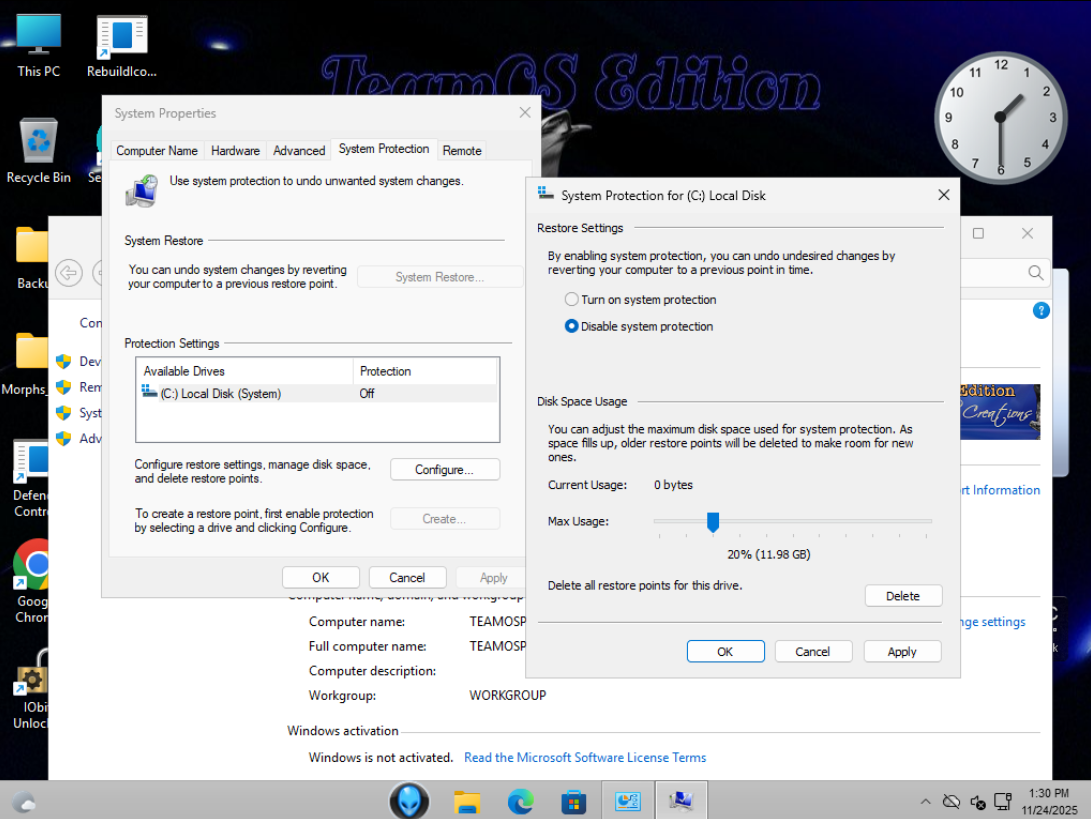
Task: Open Read the Microsoft Software License Terms
Action: coord(585,757)
